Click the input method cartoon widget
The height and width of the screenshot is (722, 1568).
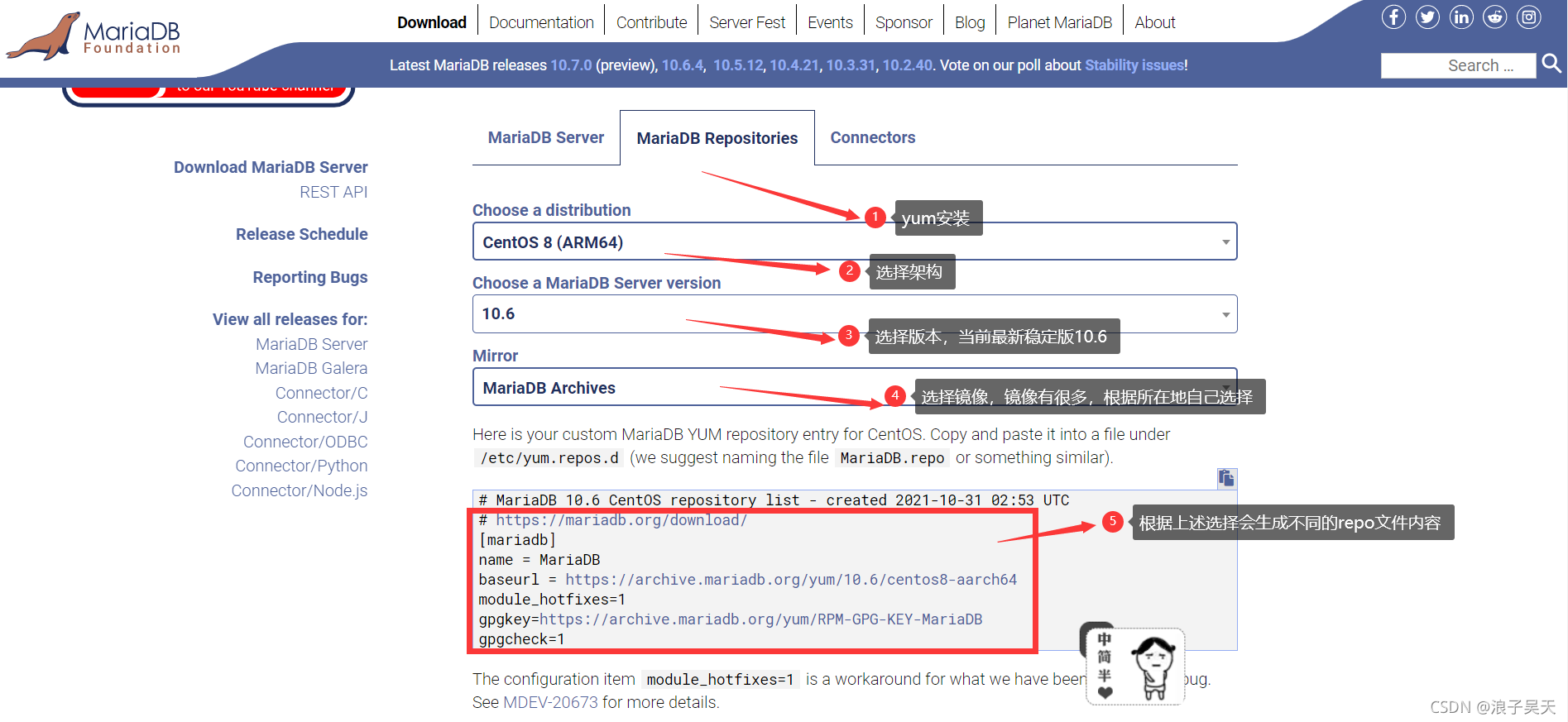pos(1135,666)
